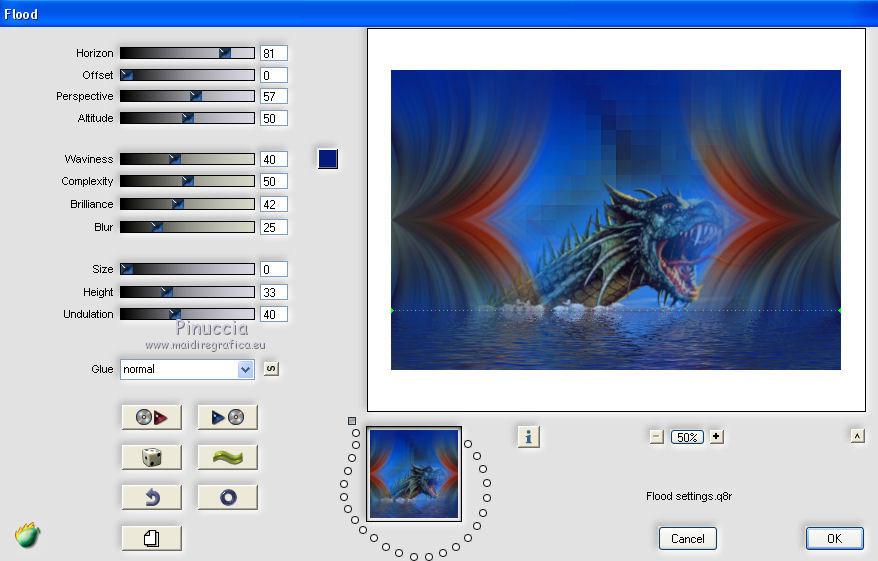Click the Altitude value field

click(x=274, y=118)
